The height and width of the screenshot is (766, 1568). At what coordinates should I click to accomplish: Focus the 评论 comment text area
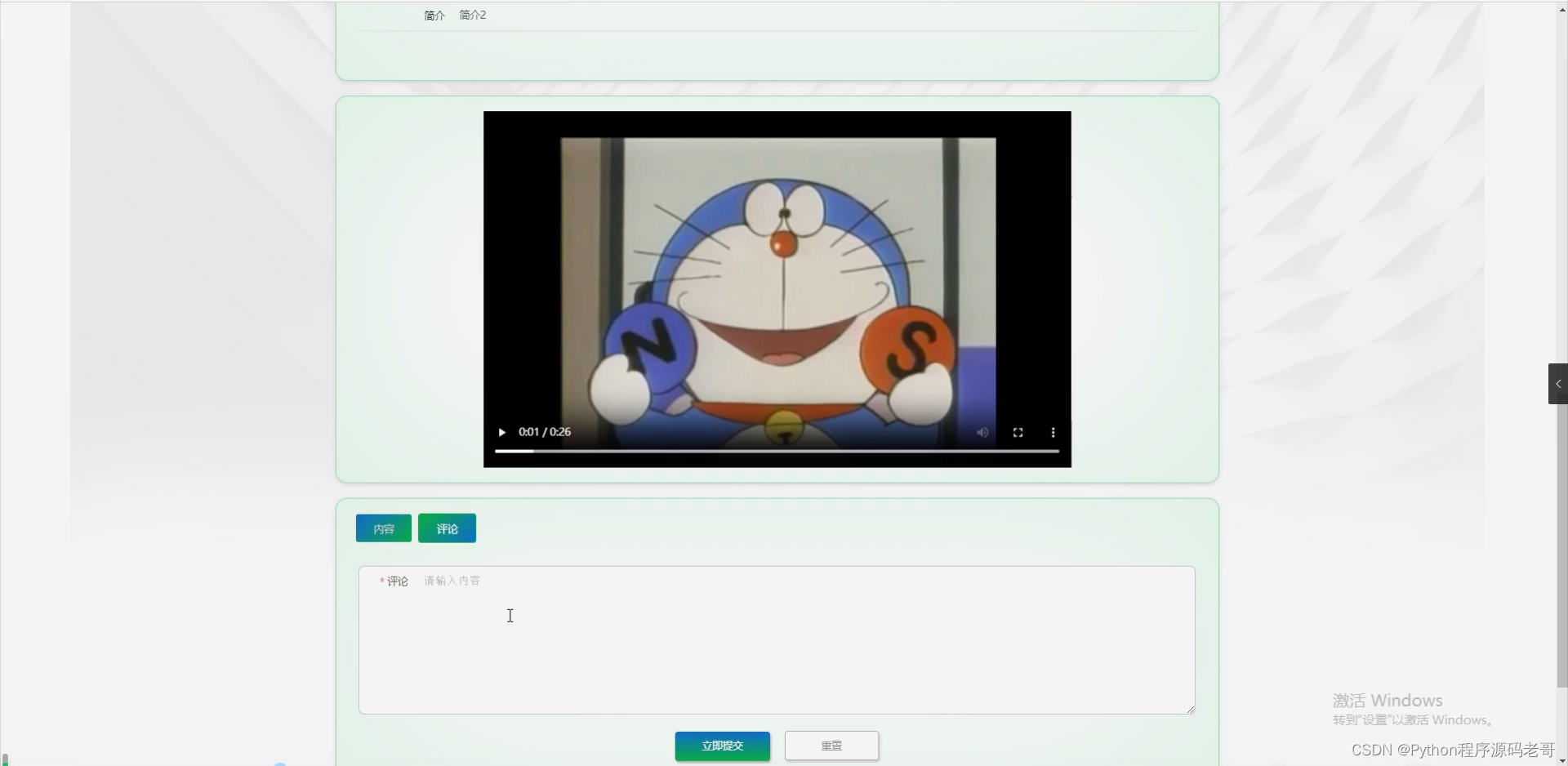coord(777,640)
